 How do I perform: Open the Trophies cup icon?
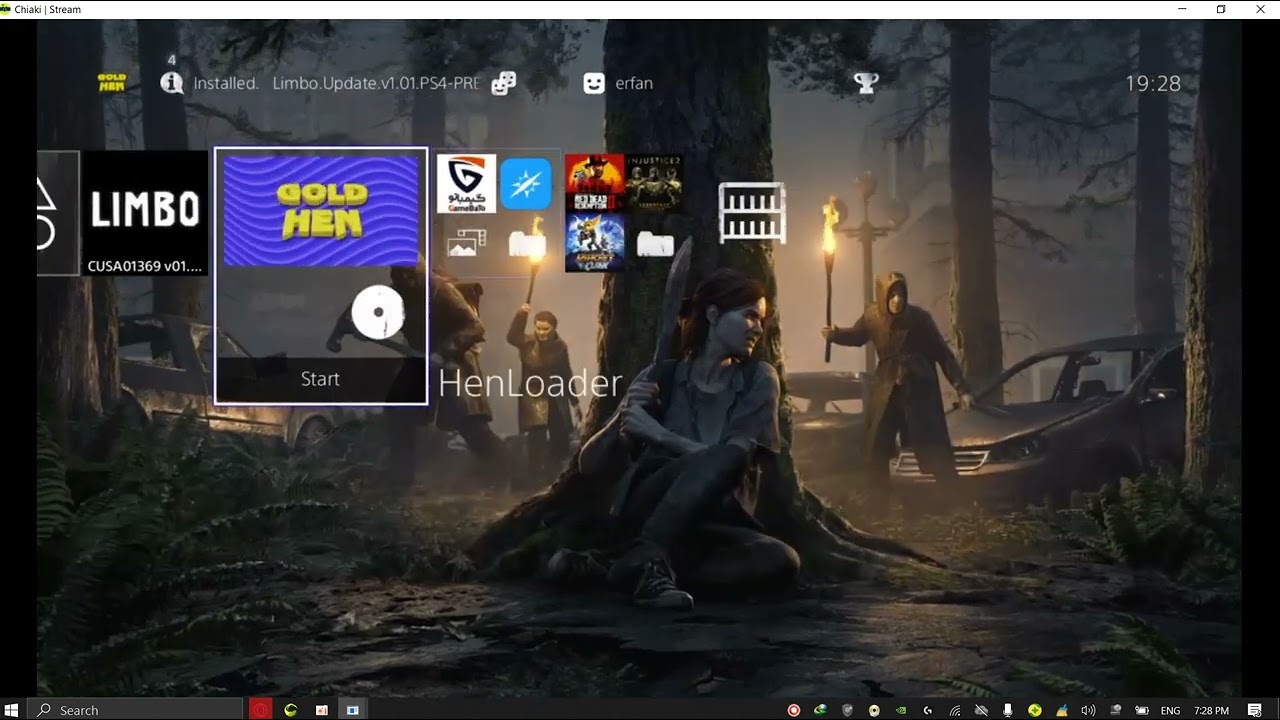[866, 83]
